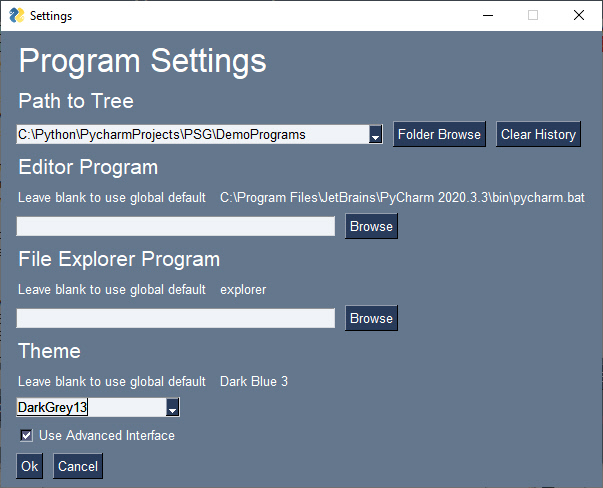Click the Python logo in the title bar
Image resolution: width=603 pixels, height=488 pixels.
16,15
